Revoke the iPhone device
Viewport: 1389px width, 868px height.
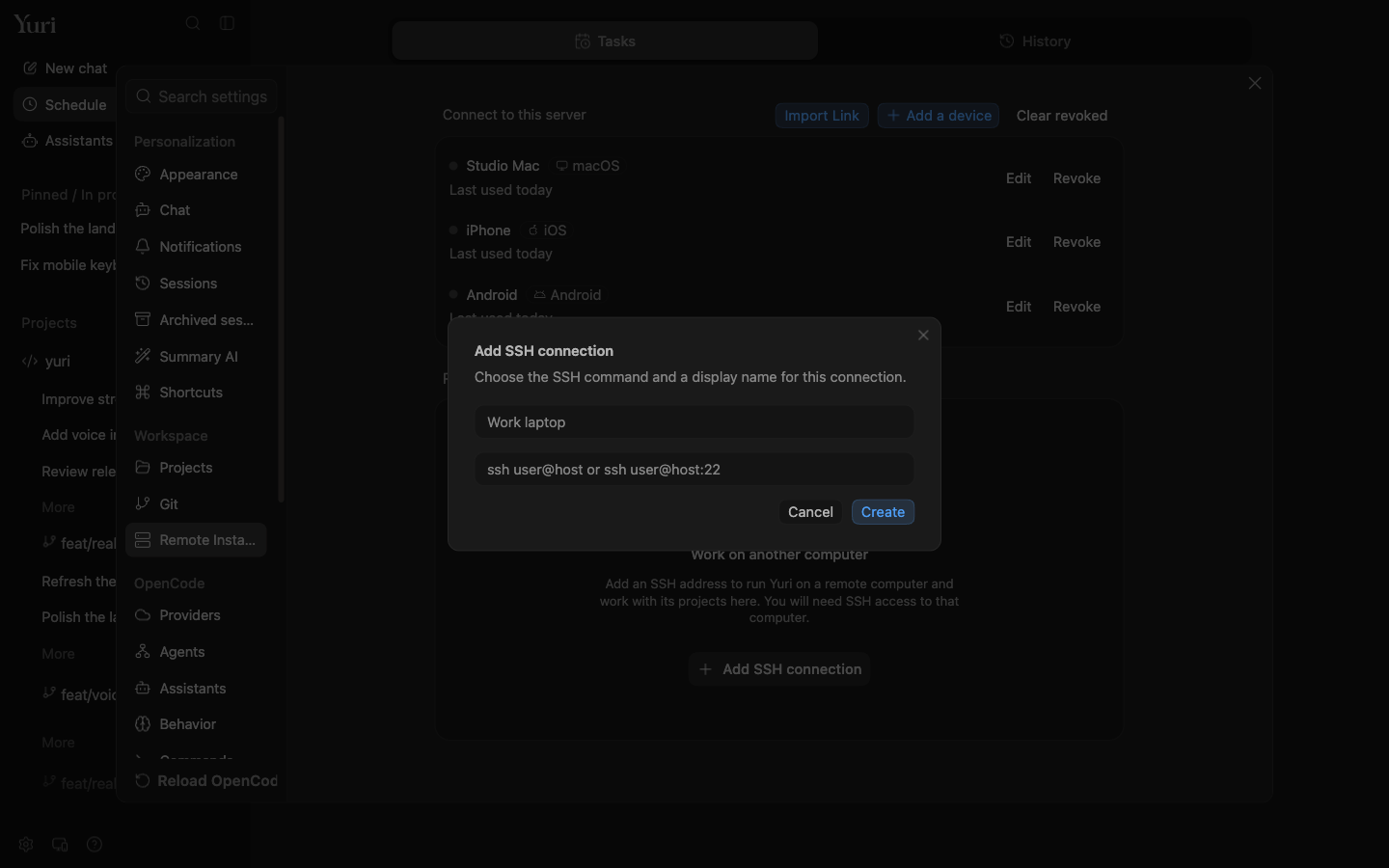(x=1076, y=242)
